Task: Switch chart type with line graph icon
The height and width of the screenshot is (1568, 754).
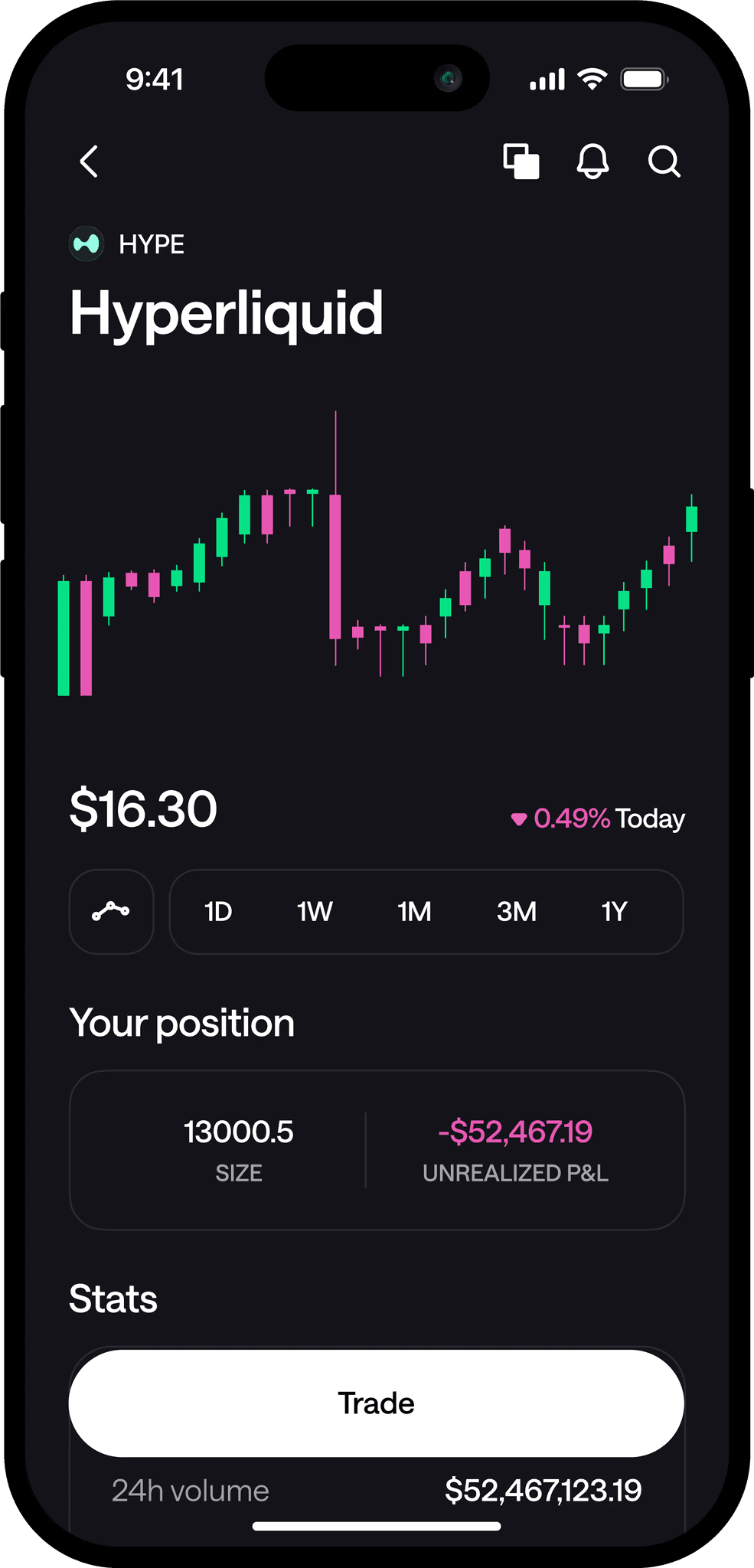Action: point(112,911)
